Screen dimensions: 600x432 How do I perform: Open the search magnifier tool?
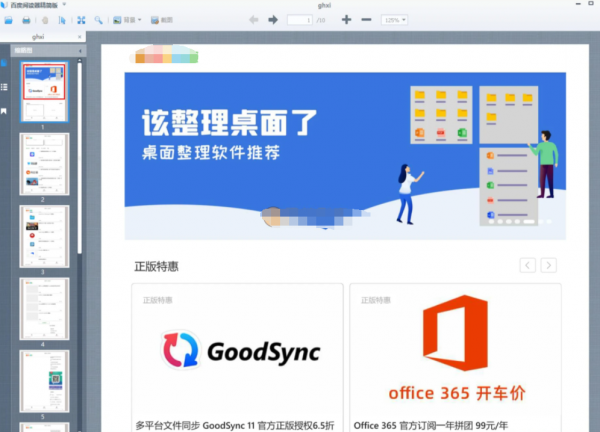pos(98,20)
